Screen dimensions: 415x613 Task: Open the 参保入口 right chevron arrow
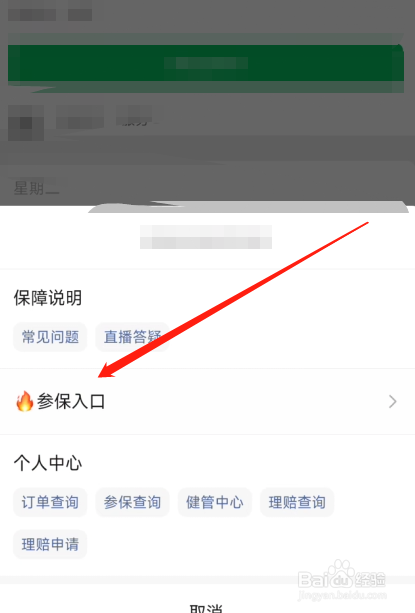(393, 401)
